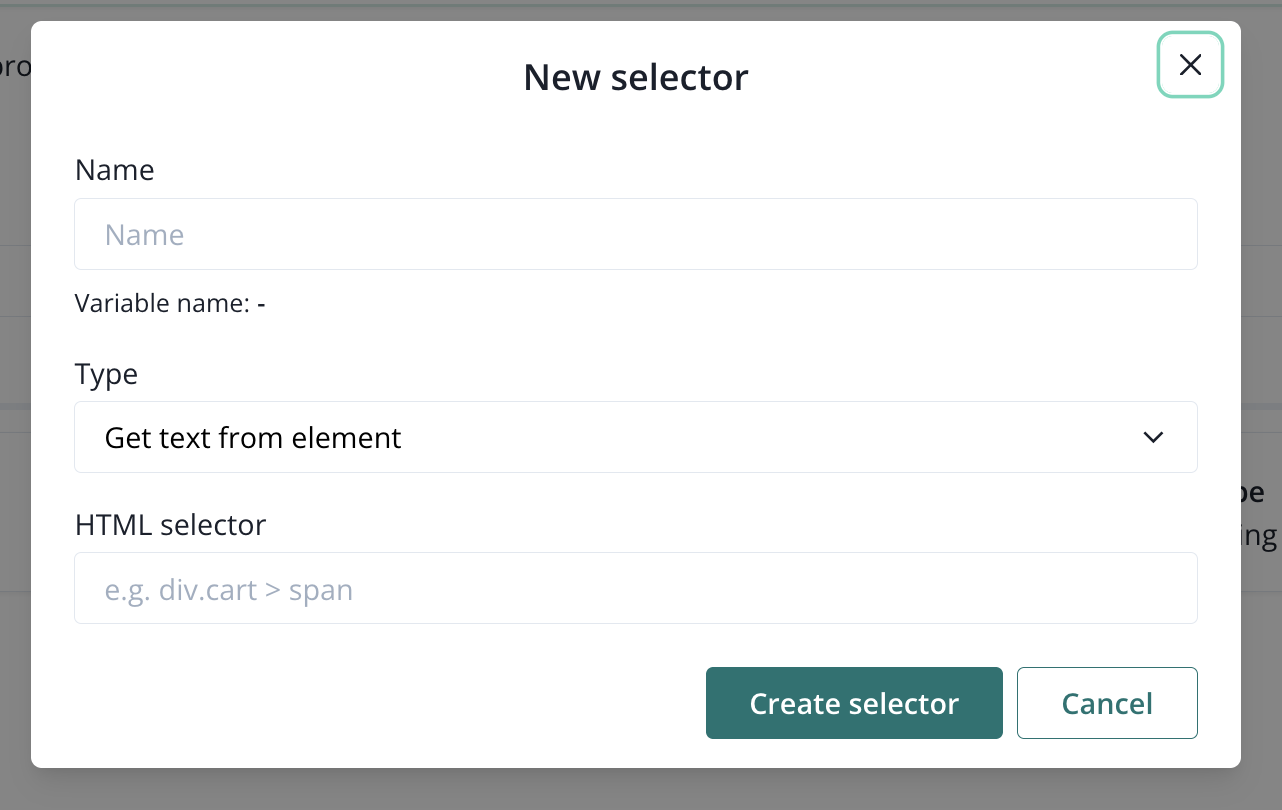The height and width of the screenshot is (810, 1282).
Task: Click the 'Type' field label
Action: 106,374
